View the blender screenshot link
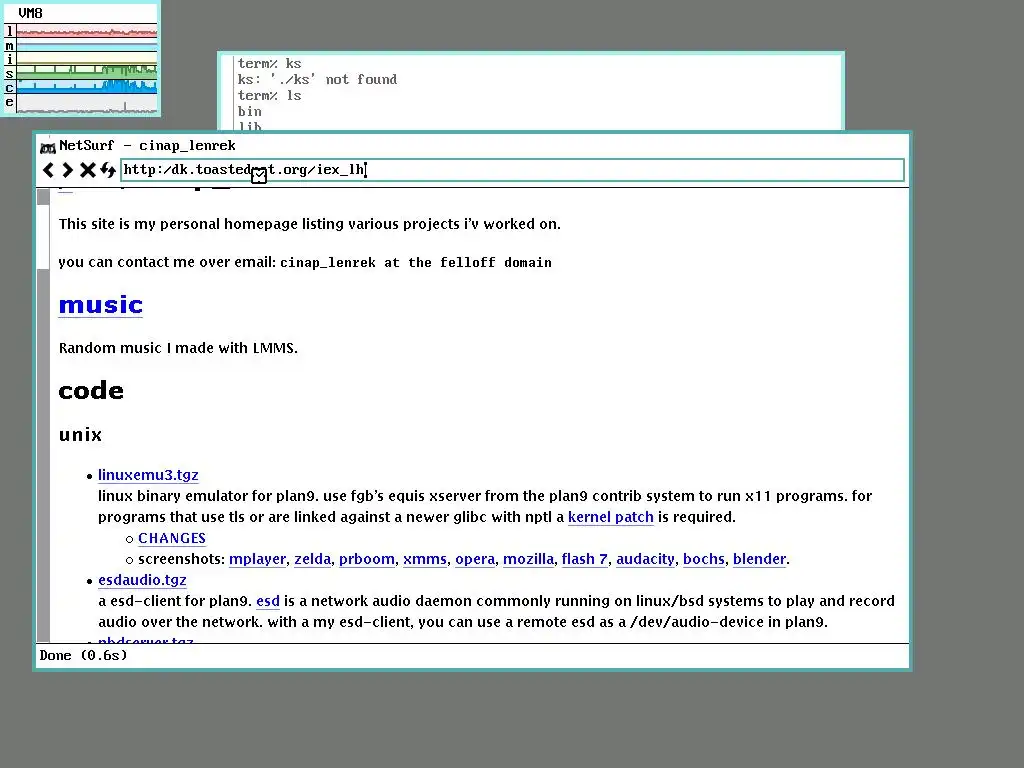Screen dimensions: 1024x768 pyautogui.click(x=759, y=559)
